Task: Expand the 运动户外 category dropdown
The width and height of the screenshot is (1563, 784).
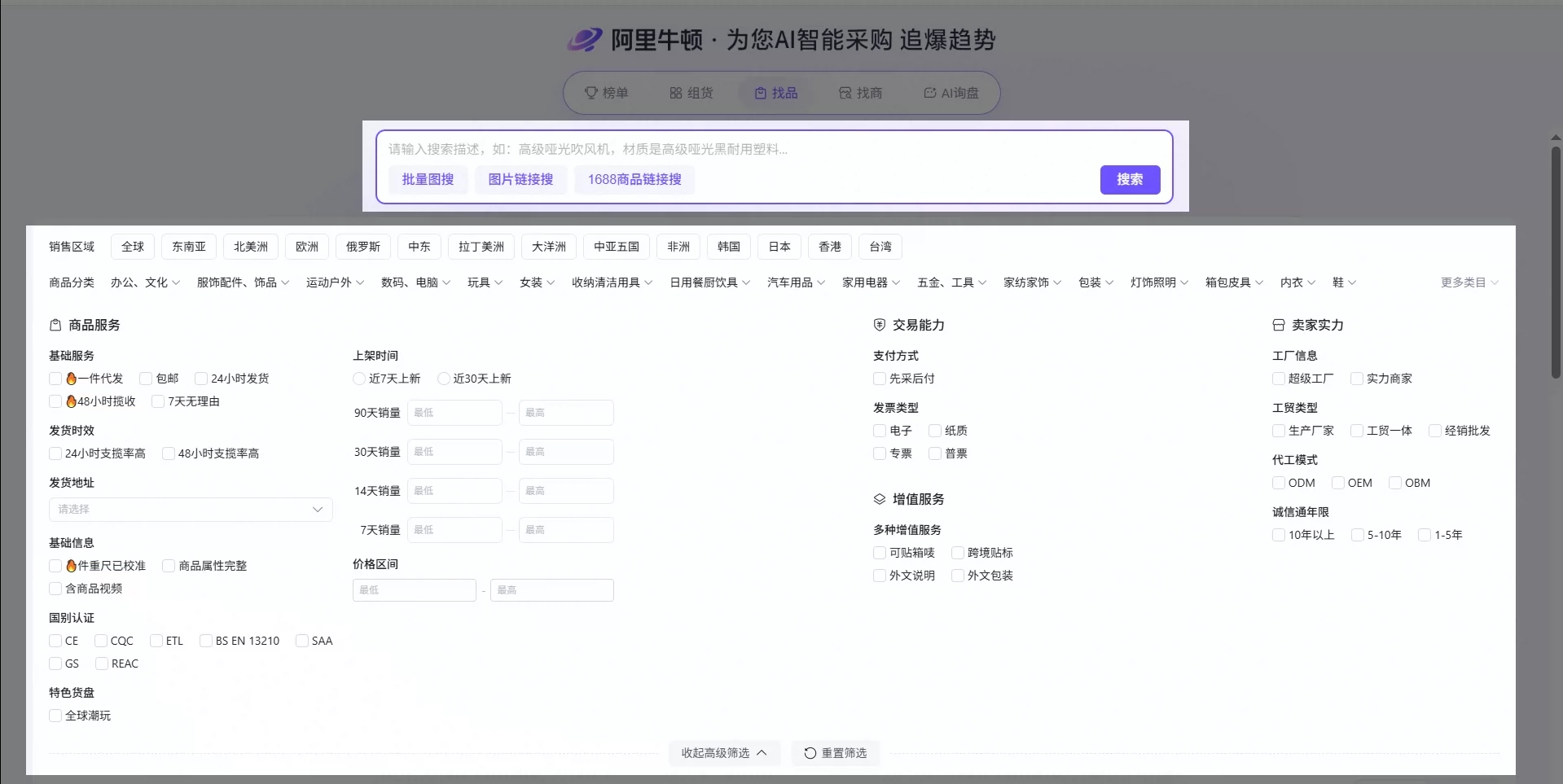Action: pyautogui.click(x=335, y=283)
